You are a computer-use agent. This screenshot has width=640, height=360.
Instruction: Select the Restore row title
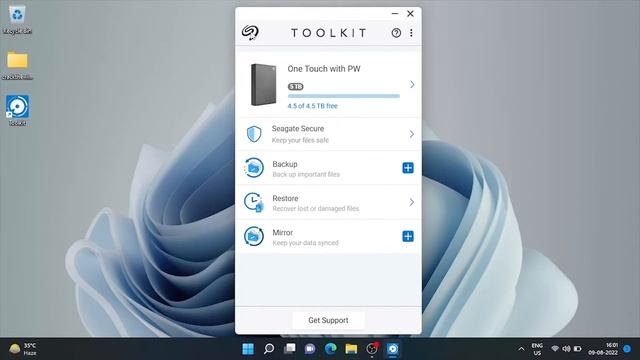[x=285, y=198]
